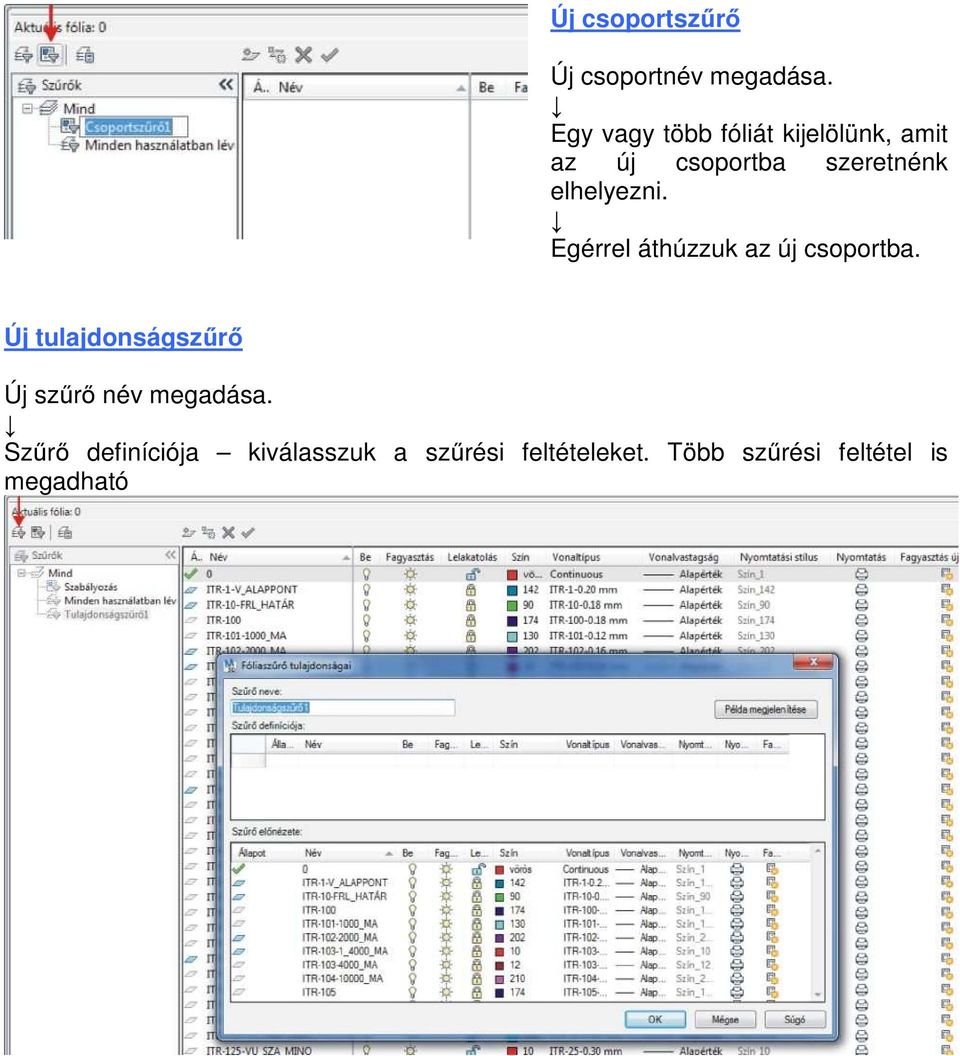Toggle lock for layer 0 in main list
The image size is (960, 1056).
(x=472, y=574)
